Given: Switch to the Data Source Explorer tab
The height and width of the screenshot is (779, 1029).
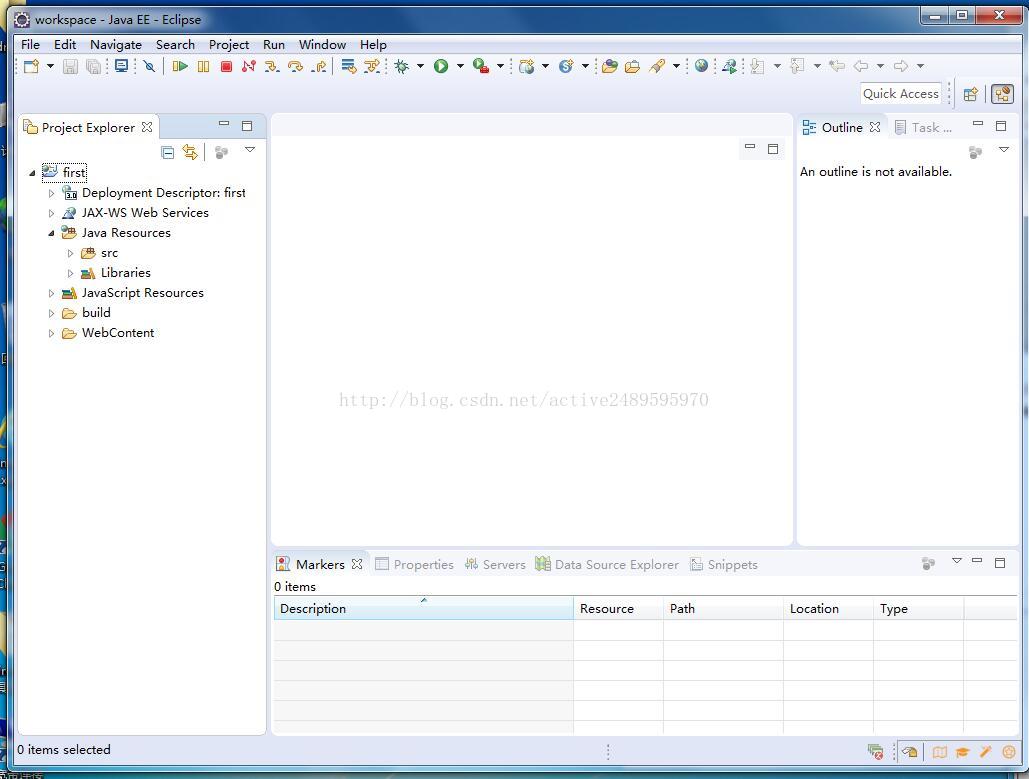Looking at the screenshot, I should pos(607,564).
